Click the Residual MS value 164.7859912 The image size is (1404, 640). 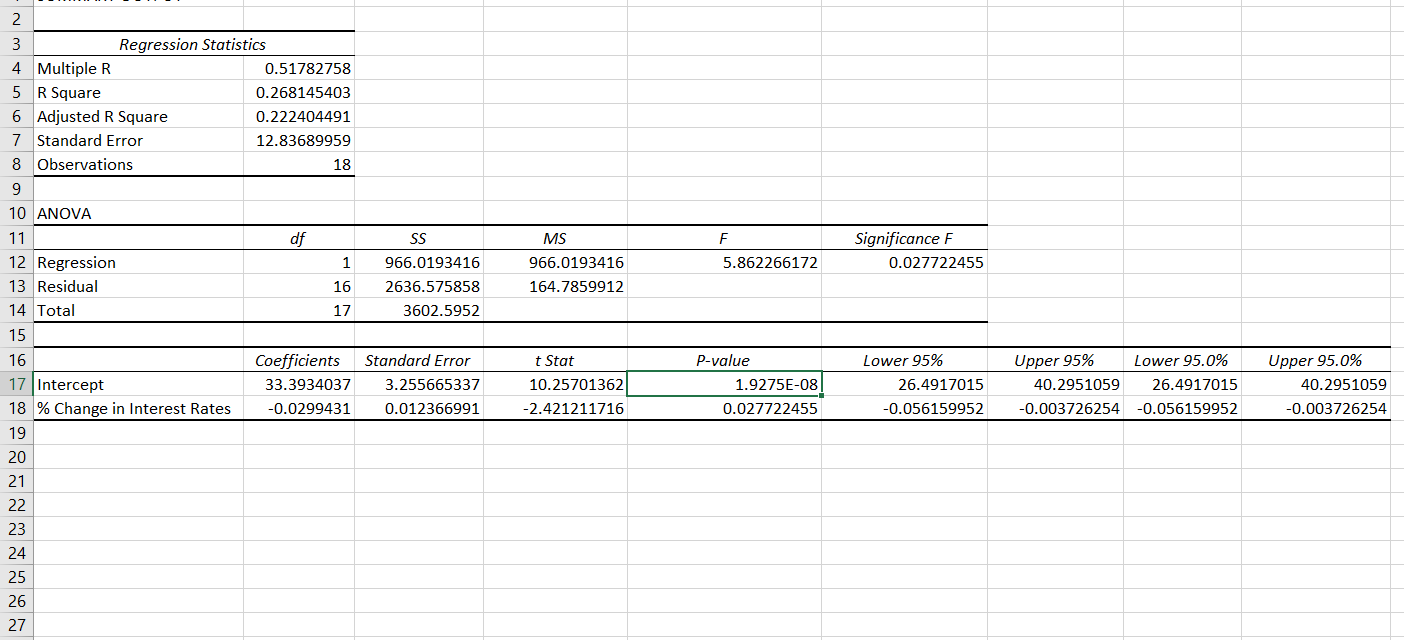click(x=554, y=287)
